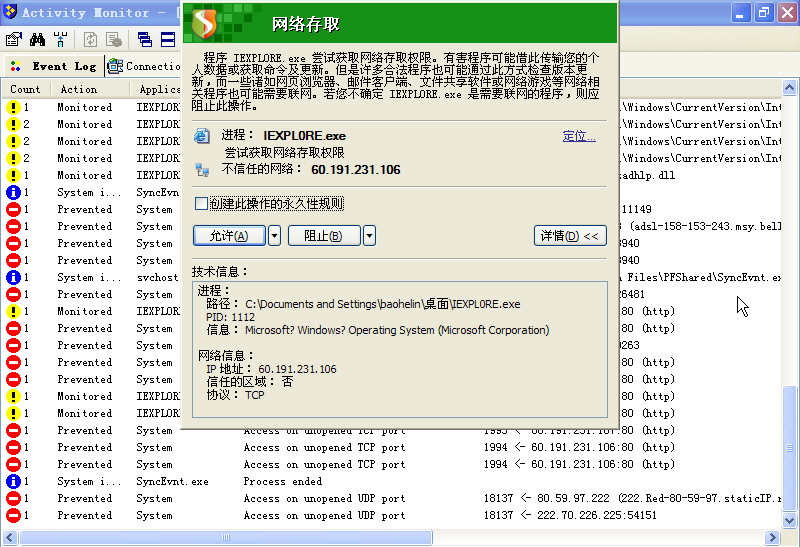This screenshot has height=547, width=800.
Task: Click the IEXPLORE.exe path in technical info
Action: click(383, 304)
